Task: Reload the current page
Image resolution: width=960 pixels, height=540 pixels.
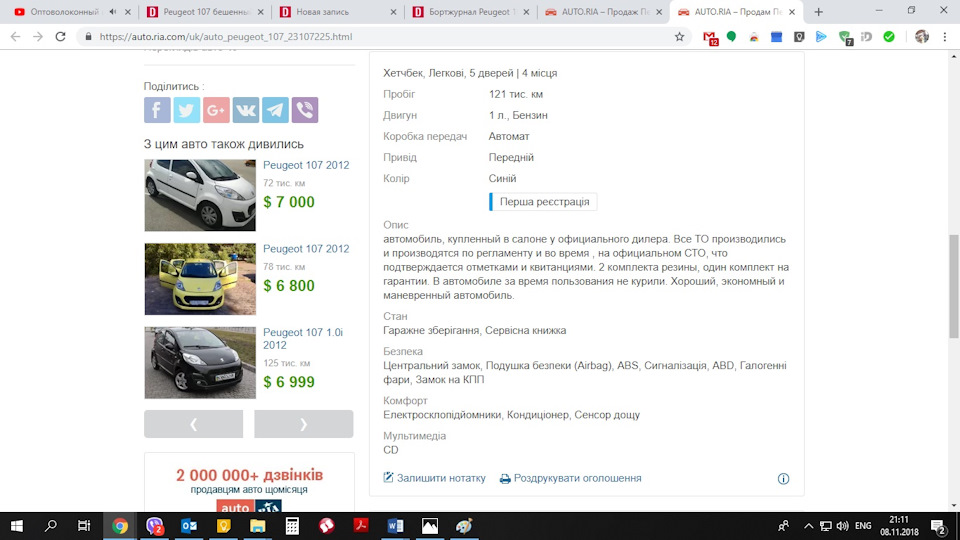Action: point(60,37)
